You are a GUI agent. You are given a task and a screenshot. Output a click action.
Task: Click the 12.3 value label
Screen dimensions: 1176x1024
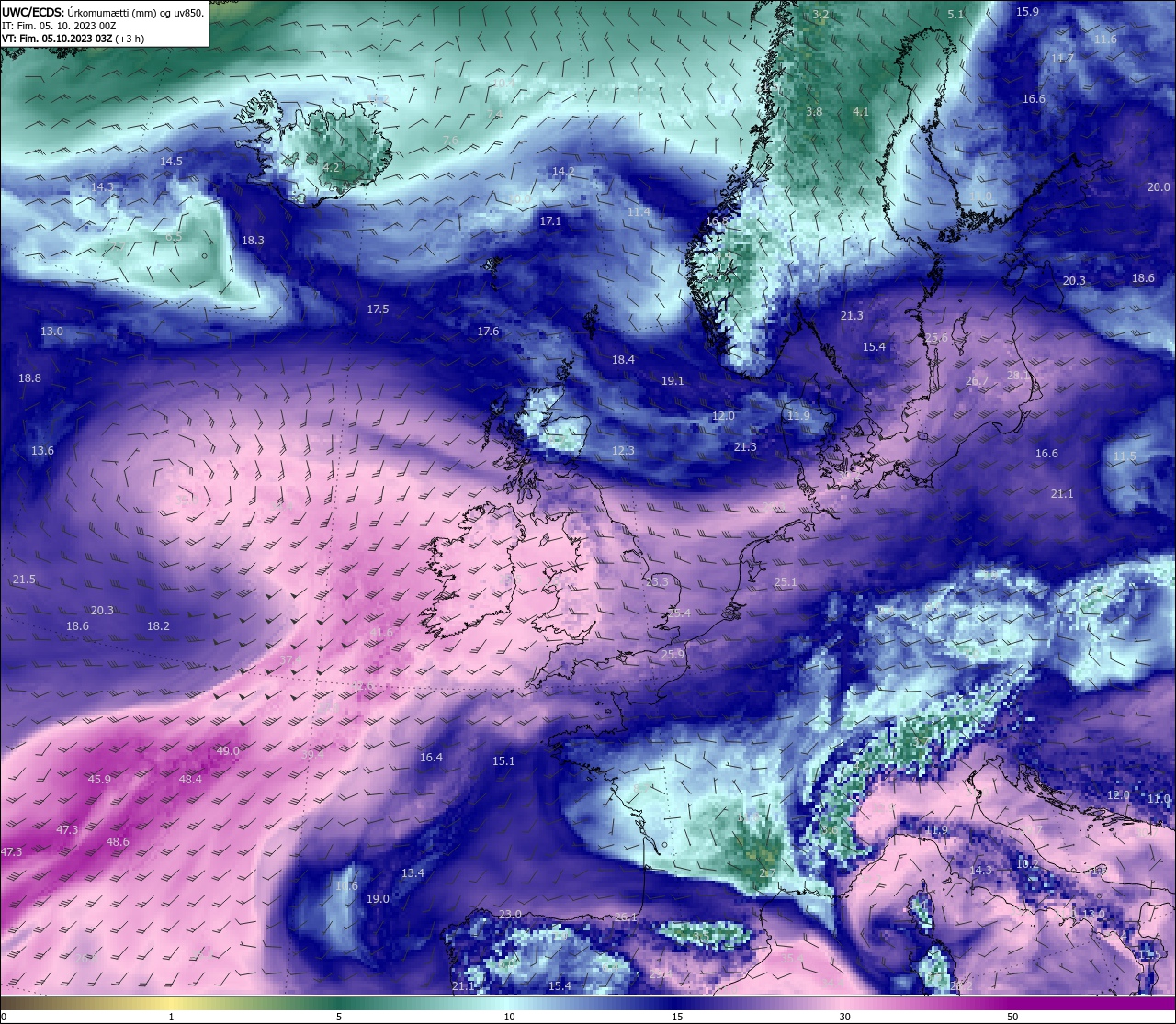coord(623,451)
